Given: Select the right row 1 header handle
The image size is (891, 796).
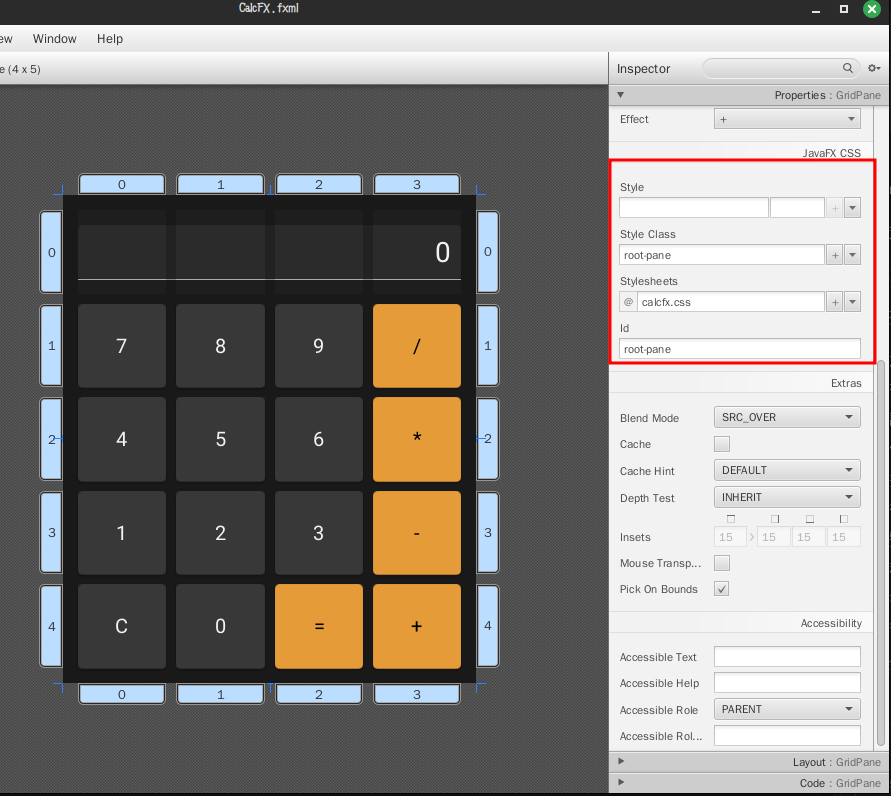Looking at the screenshot, I should [x=488, y=345].
